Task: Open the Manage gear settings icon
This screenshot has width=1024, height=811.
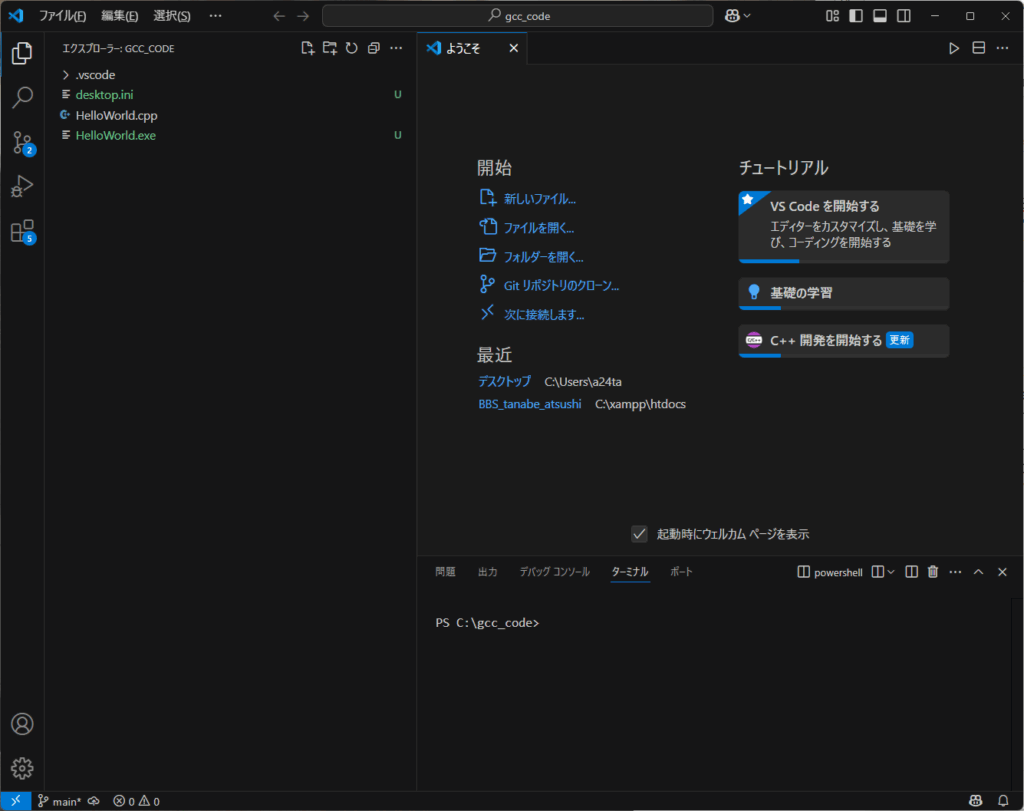Action: coord(22,769)
